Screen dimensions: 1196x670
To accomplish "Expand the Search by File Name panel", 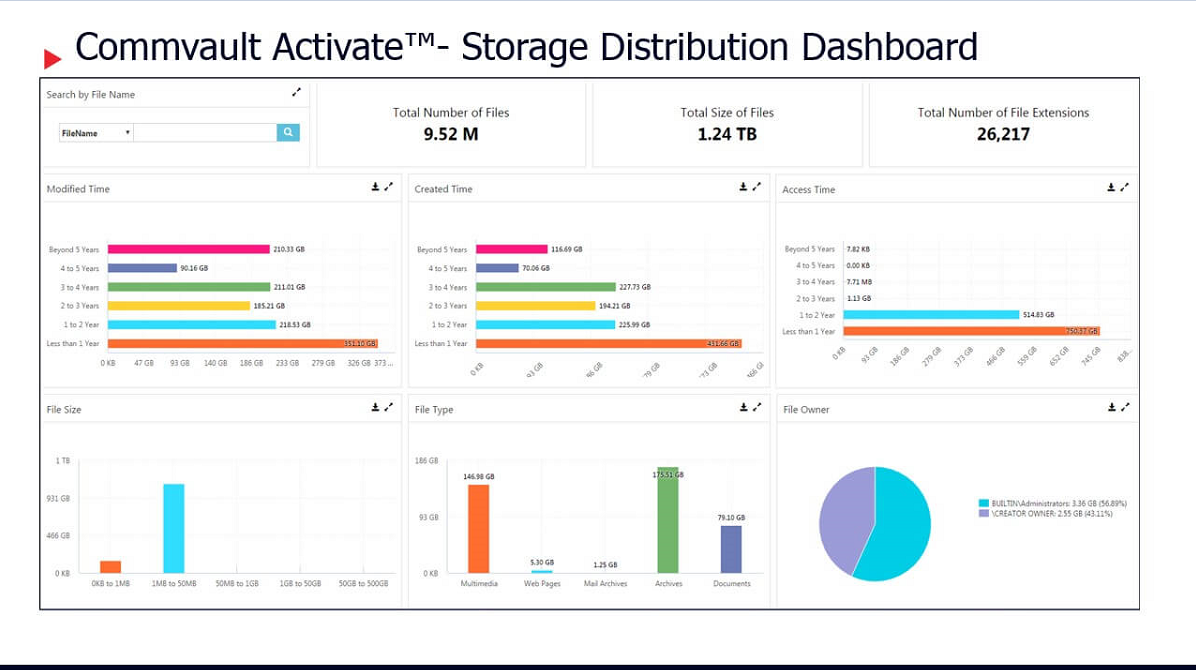I will [x=296, y=92].
